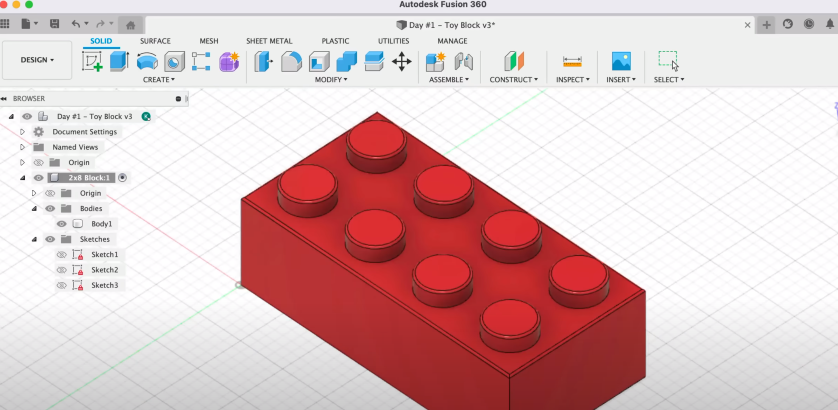Open the CONSTRUCT dropdown menu
The image size is (838, 410).
(x=514, y=80)
